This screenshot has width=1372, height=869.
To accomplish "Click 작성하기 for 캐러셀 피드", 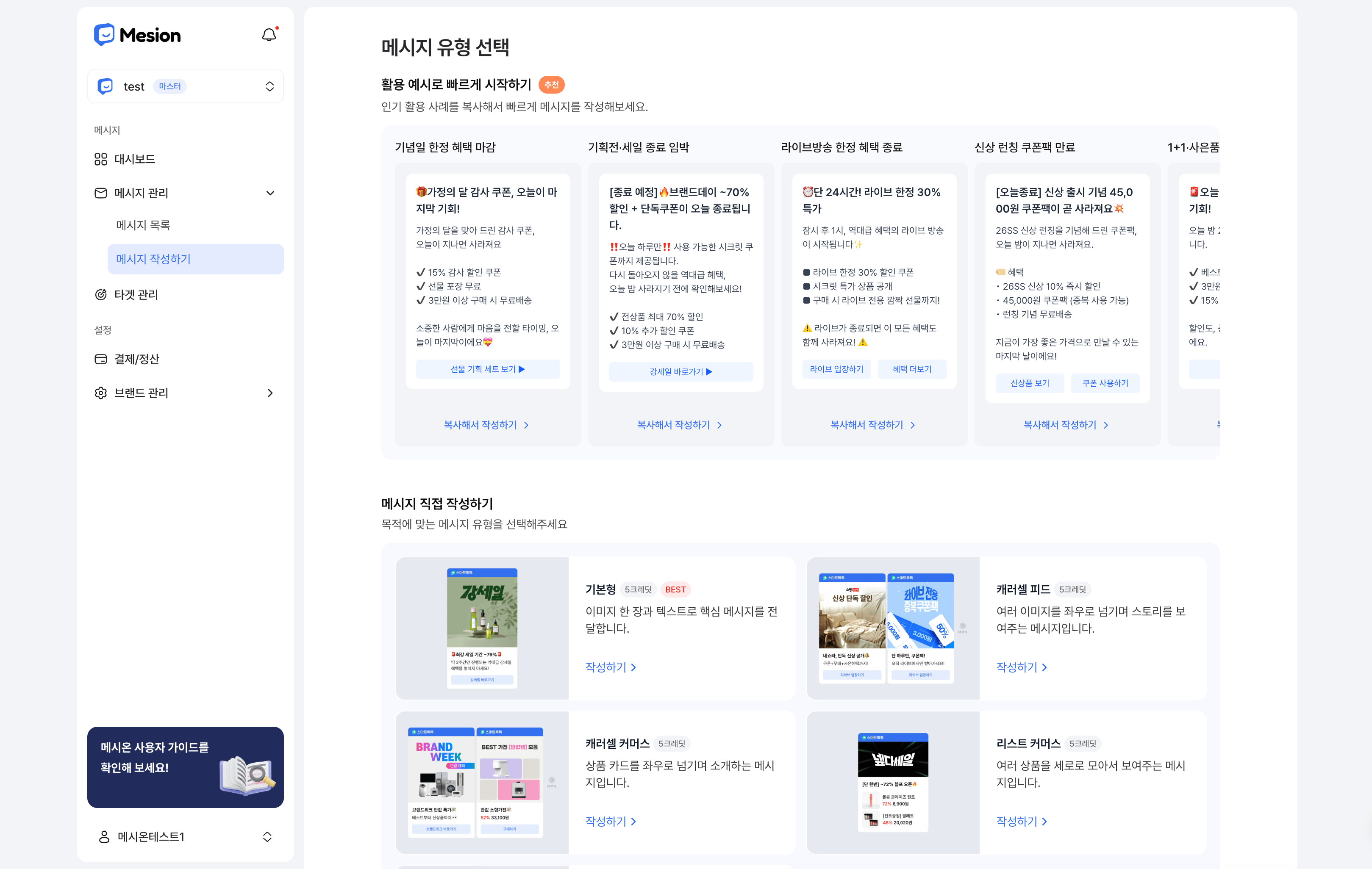I will point(1022,667).
